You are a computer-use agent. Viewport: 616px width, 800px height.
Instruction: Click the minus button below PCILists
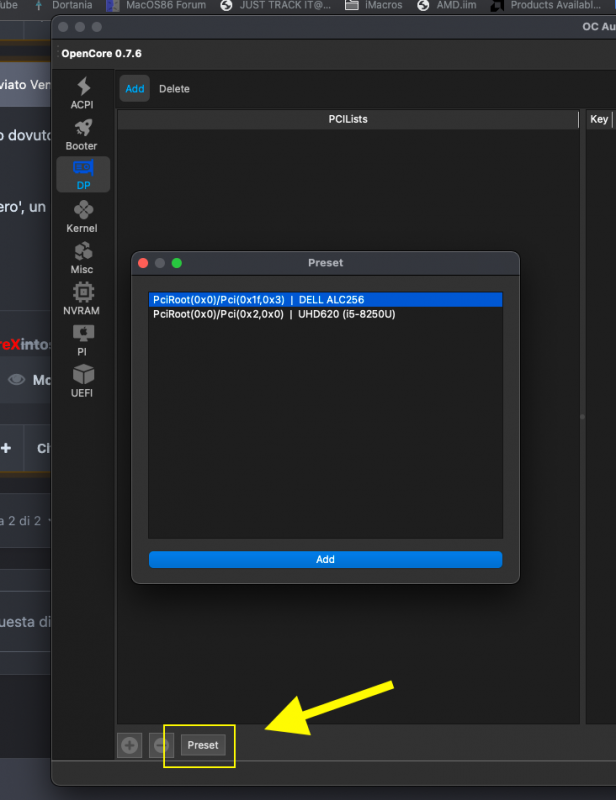(x=161, y=745)
